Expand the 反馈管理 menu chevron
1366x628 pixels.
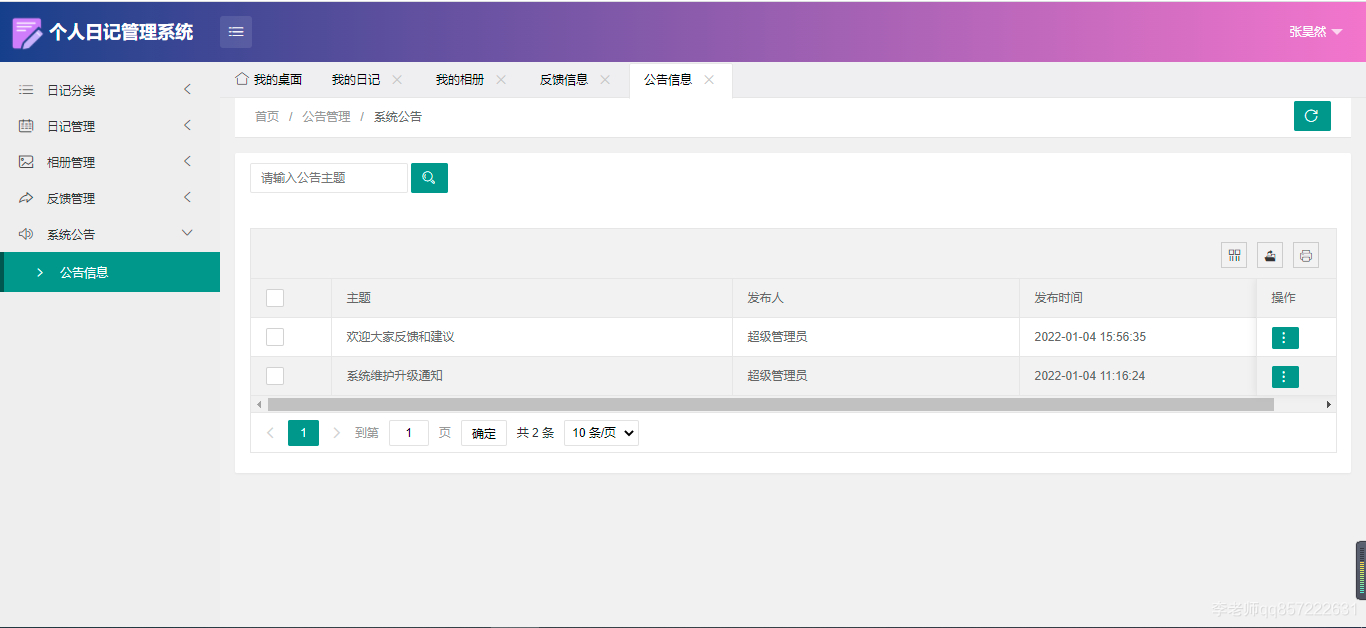(x=187, y=198)
